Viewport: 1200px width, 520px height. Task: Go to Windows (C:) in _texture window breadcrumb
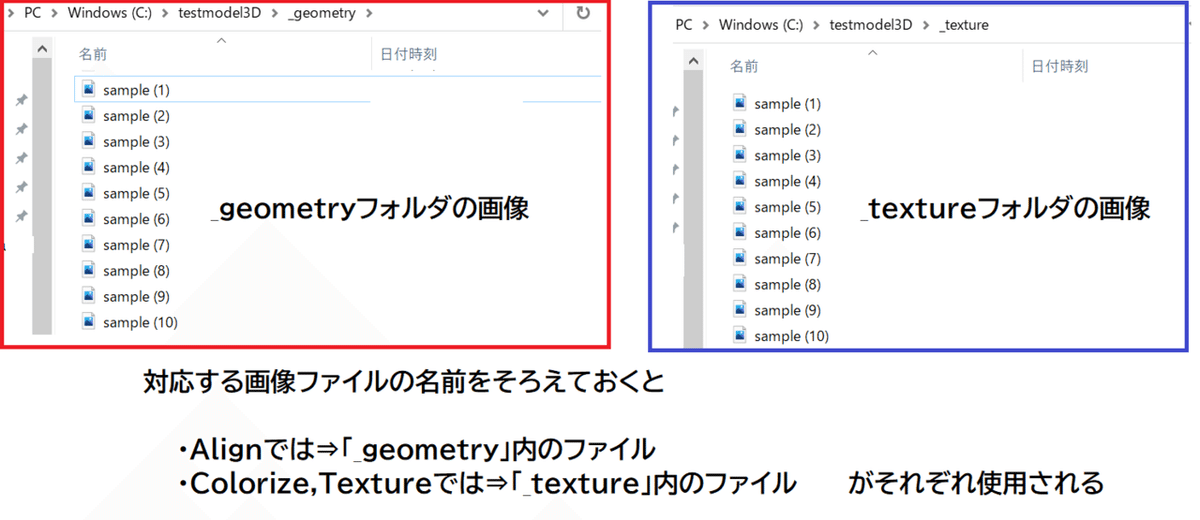click(762, 25)
